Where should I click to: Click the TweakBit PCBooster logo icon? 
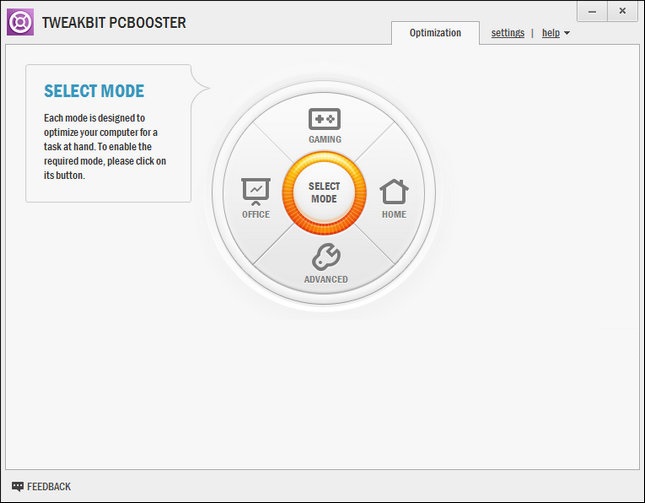(20, 22)
